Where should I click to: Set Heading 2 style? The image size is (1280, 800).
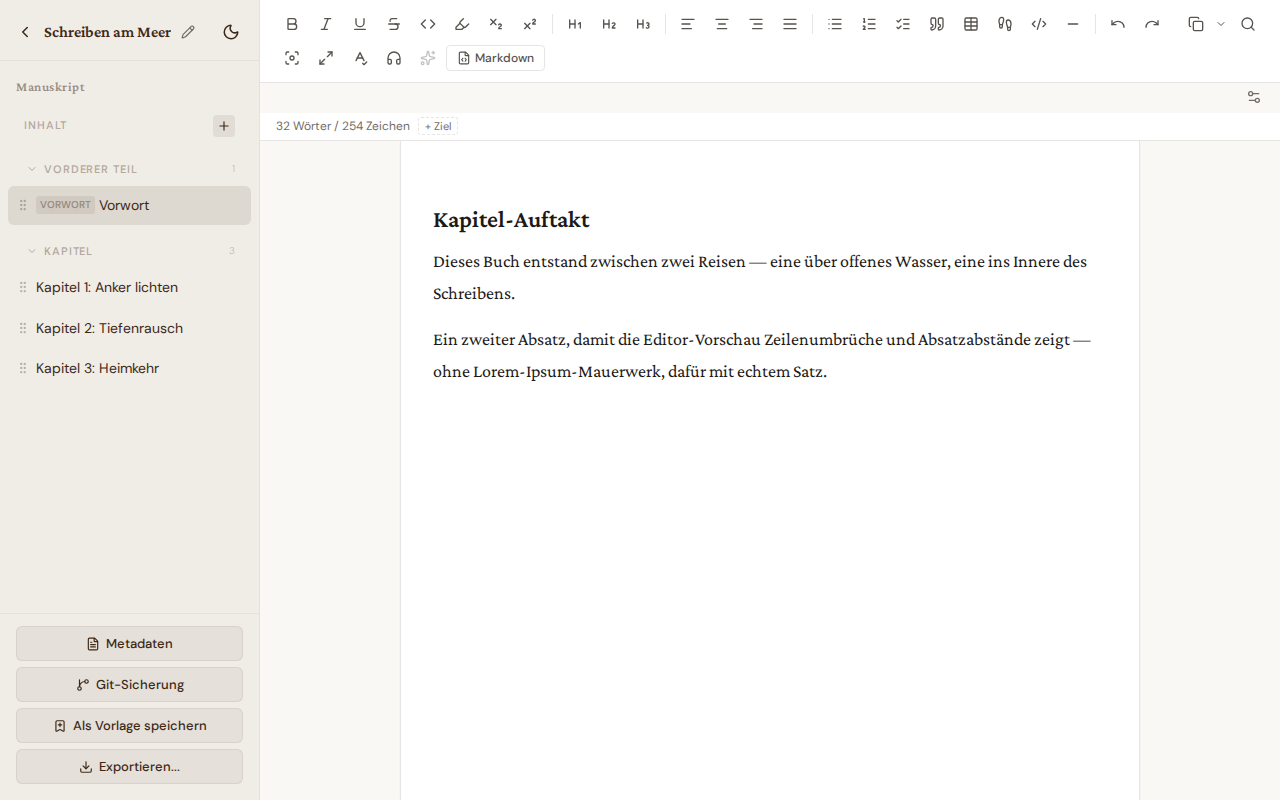[x=609, y=24]
